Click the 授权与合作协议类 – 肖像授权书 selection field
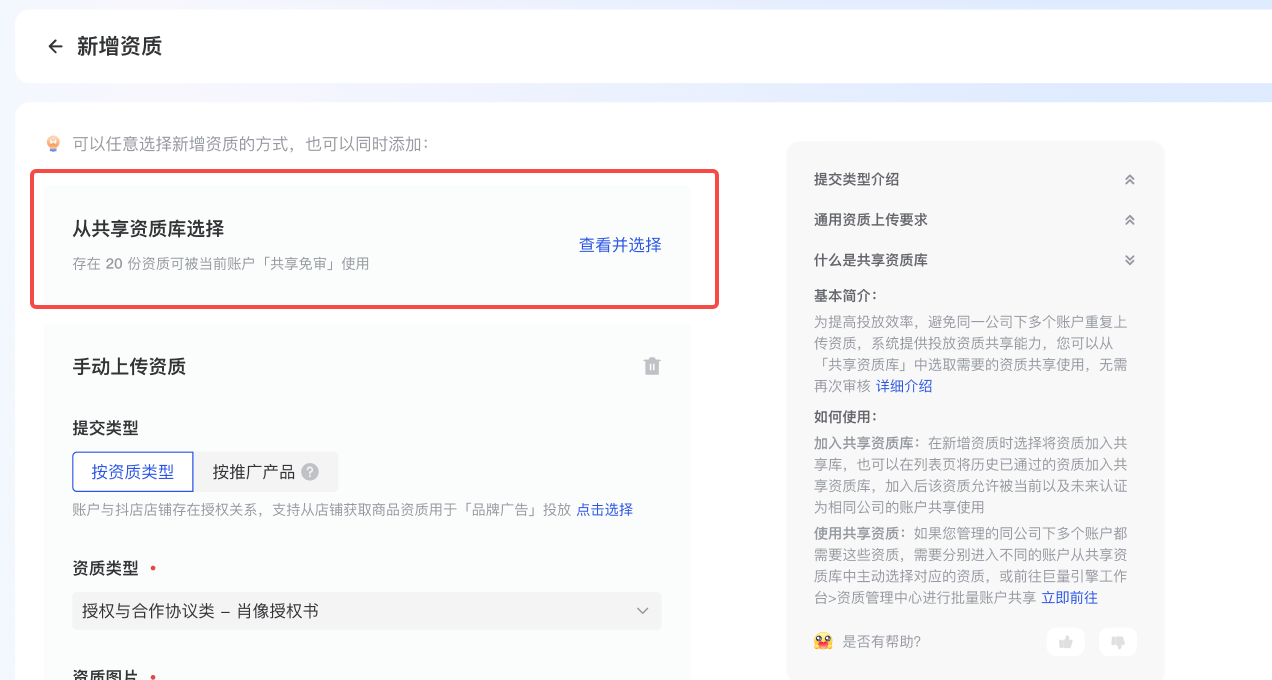 click(350, 611)
